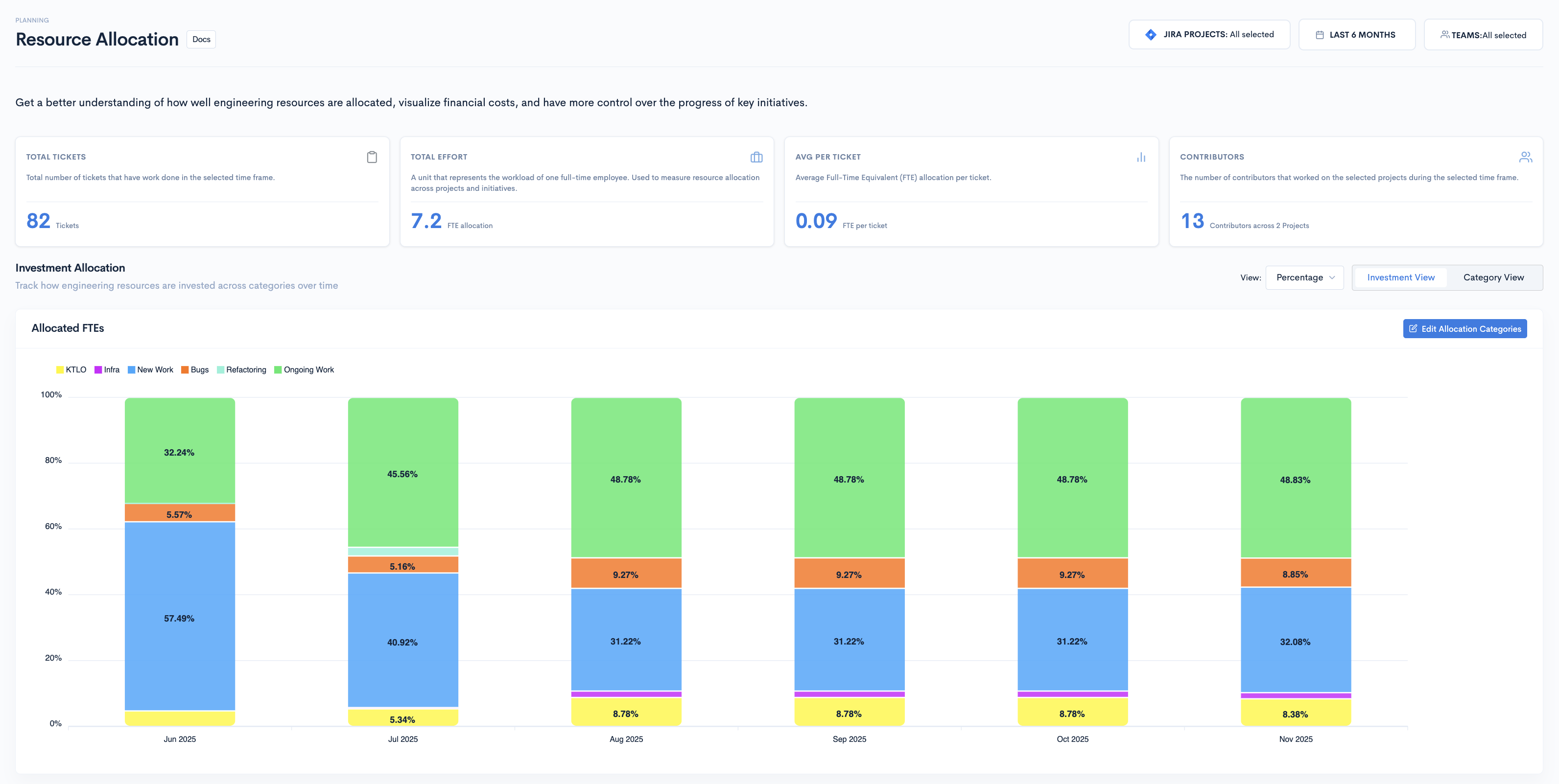Click the Ongoing Work green legend swatch
The image size is (1559, 784).
(x=278, y=369)
